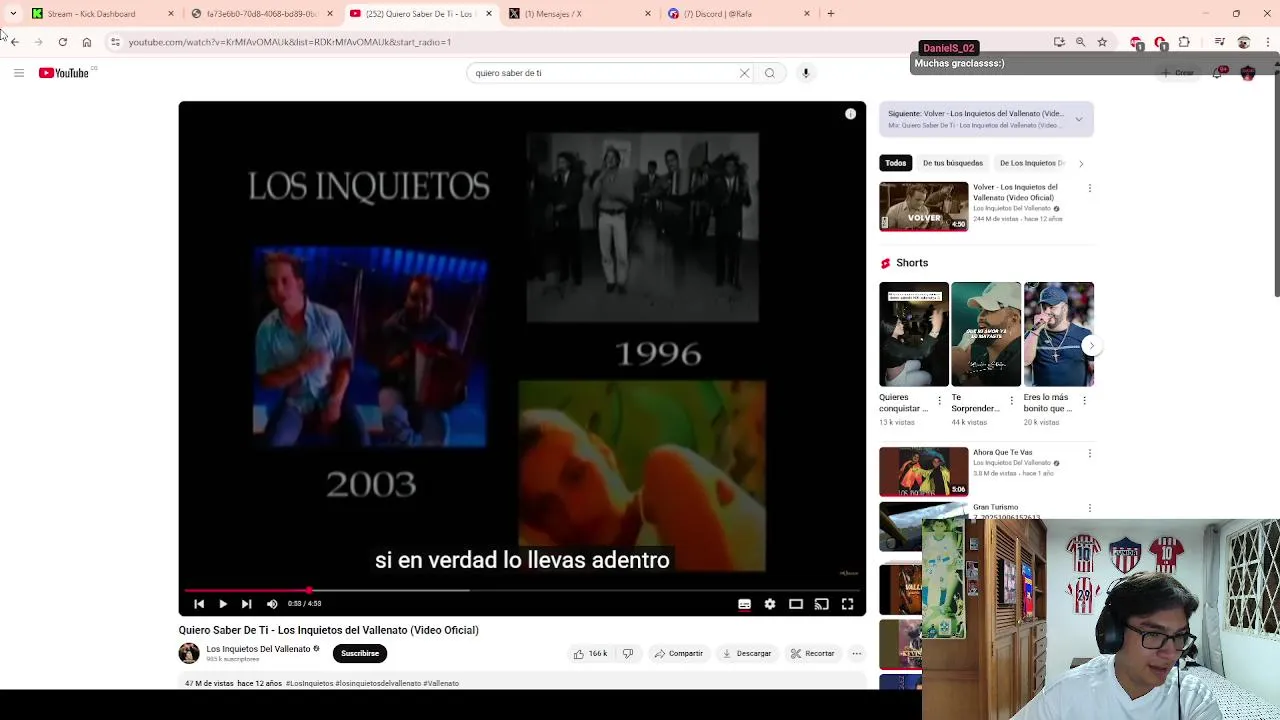Image resolution: width=1280 pixels, height=720 pixels.
Task: Seek on the red video progress bar
Action: click(x=522, y=590)
